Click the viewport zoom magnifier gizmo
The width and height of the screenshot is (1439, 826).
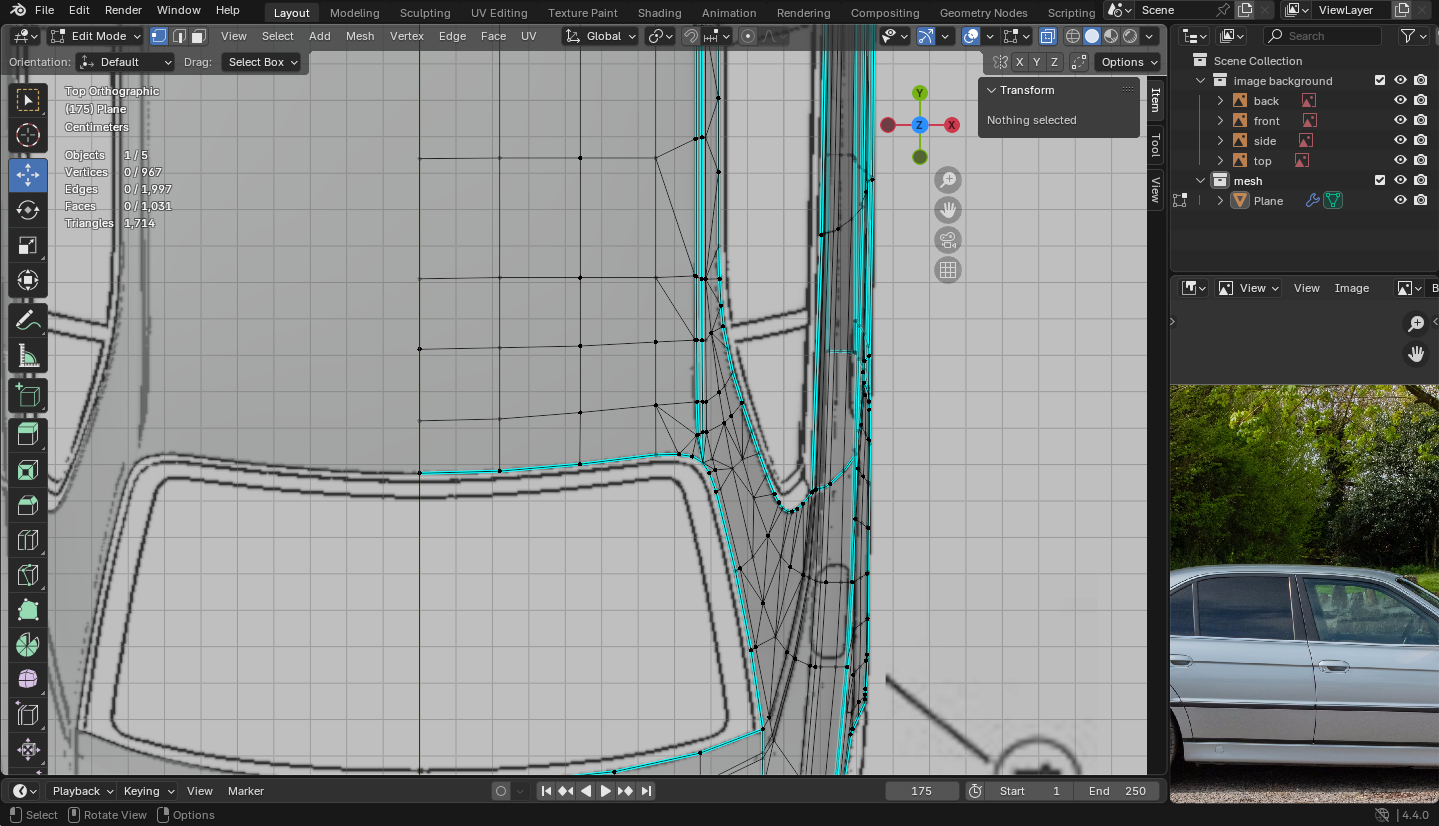(x=948, y=180)
